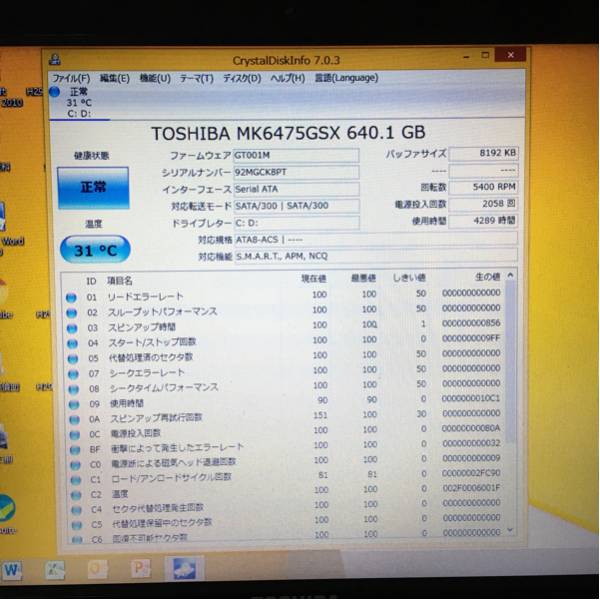Image resolution: width=600 pixels, height=600 pixels.
Task: Open PowerPoint from the taskbar
Action: point(140,569)
